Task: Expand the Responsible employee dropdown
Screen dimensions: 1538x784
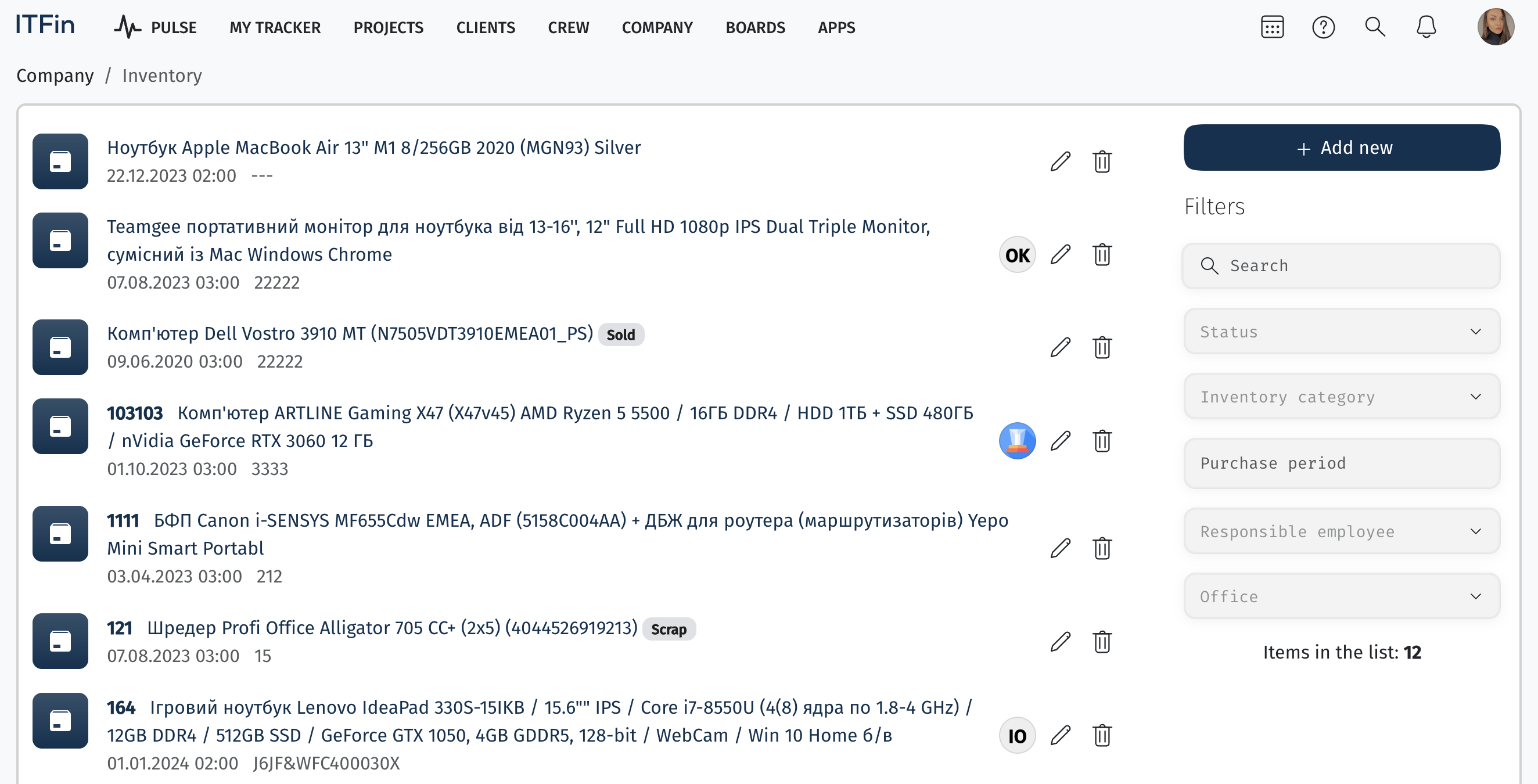Action: (x=1342, y=531)
